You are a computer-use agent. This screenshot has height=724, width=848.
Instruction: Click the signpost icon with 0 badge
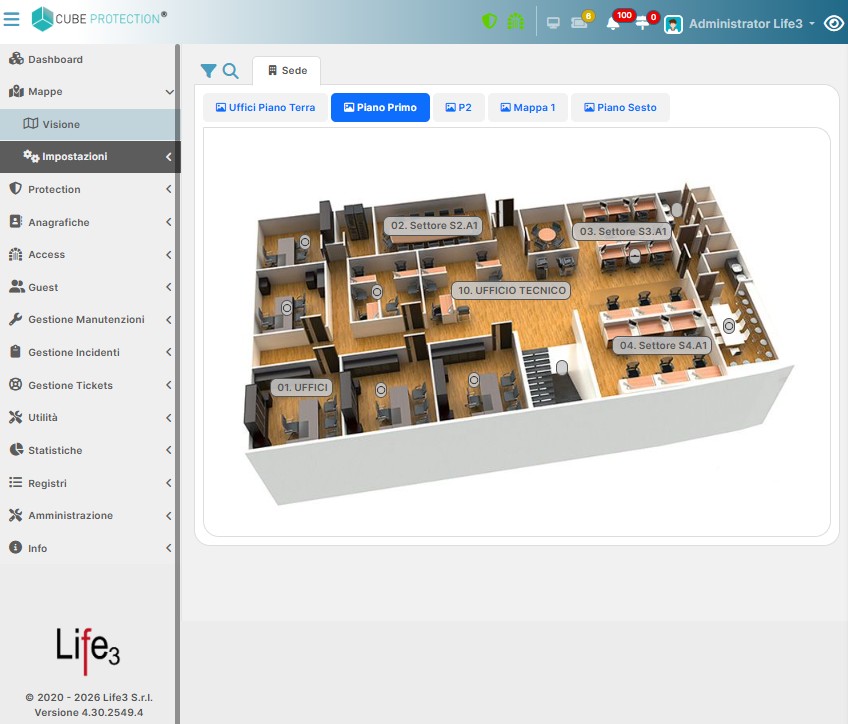pyautogui.click(x=642, y=23)
